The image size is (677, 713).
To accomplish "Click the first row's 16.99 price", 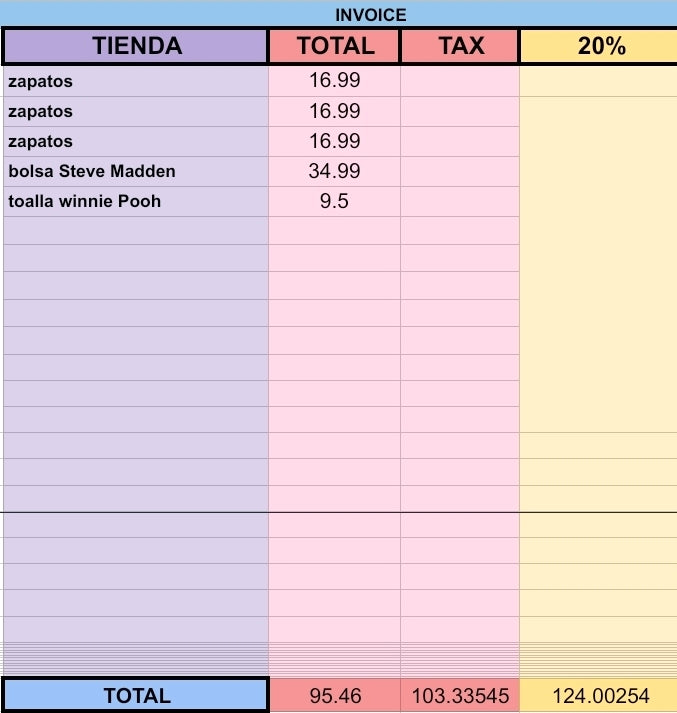I will [x=335, y=81].
